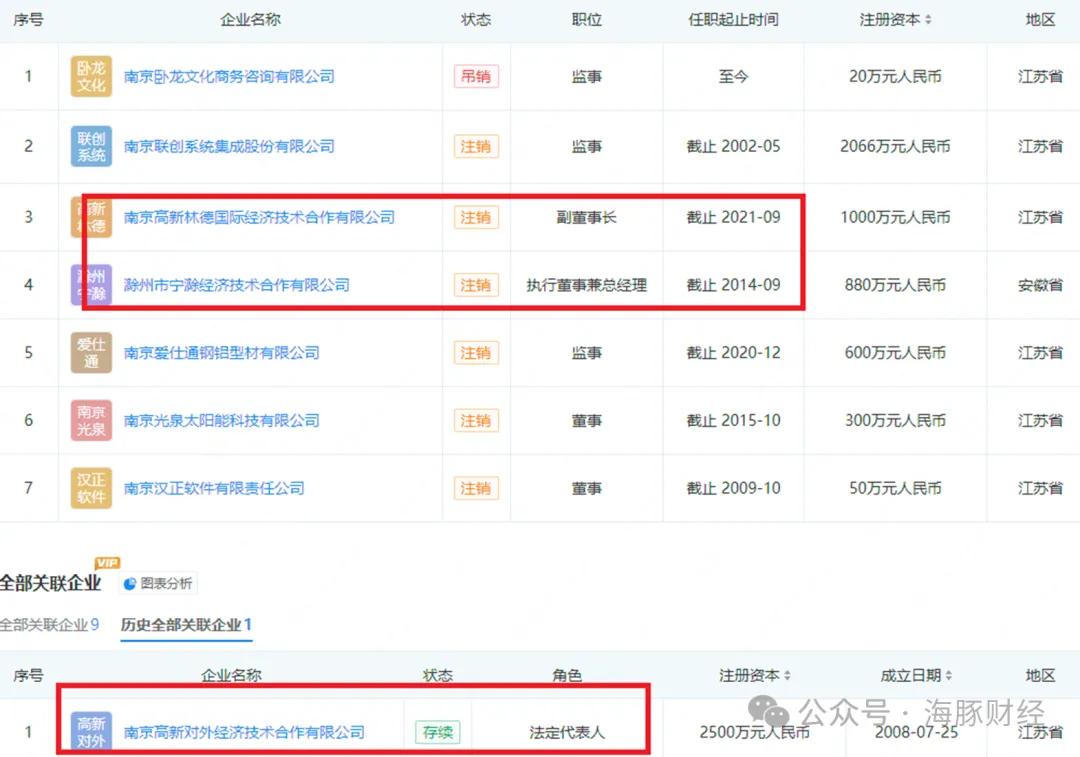Click the 滁州宁滁 company logo icon
The height and width of the screenshot is (757, 1080).
pos(91,284)
